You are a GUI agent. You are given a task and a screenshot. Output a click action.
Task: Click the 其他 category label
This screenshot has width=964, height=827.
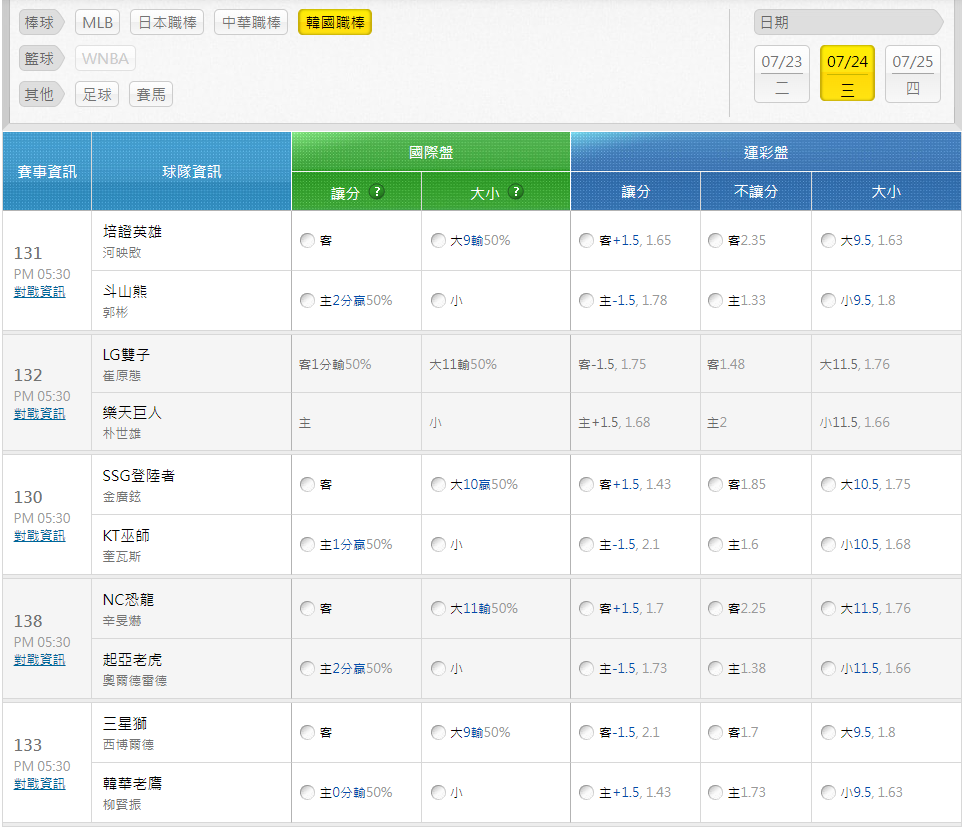pos(41,94)
